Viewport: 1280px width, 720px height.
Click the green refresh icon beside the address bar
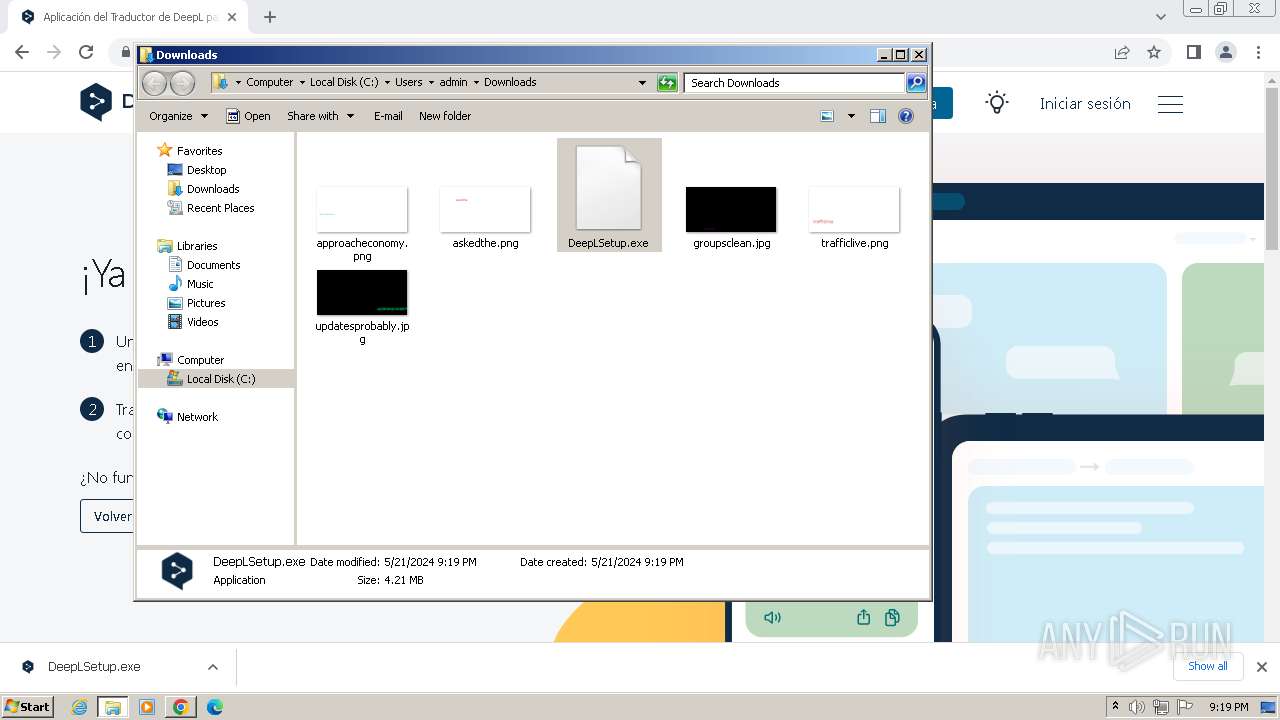(667, 83)
